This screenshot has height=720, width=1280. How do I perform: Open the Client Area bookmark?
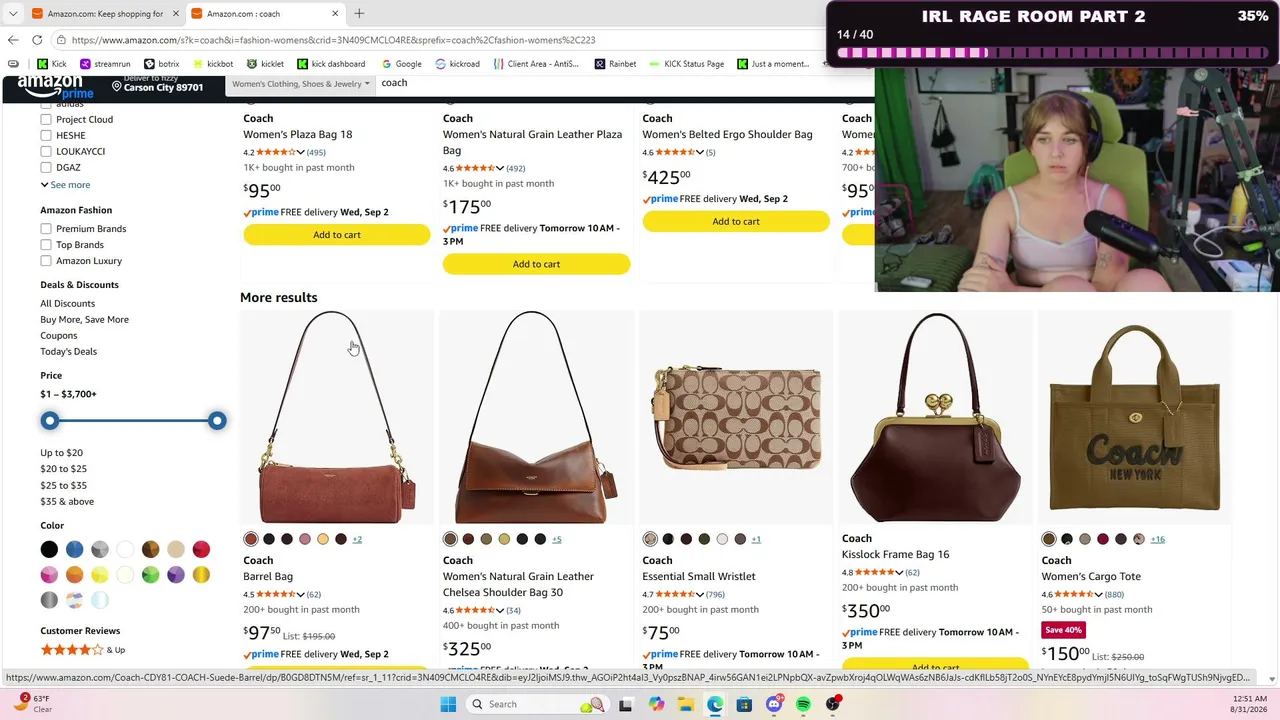tap(536, 64)
